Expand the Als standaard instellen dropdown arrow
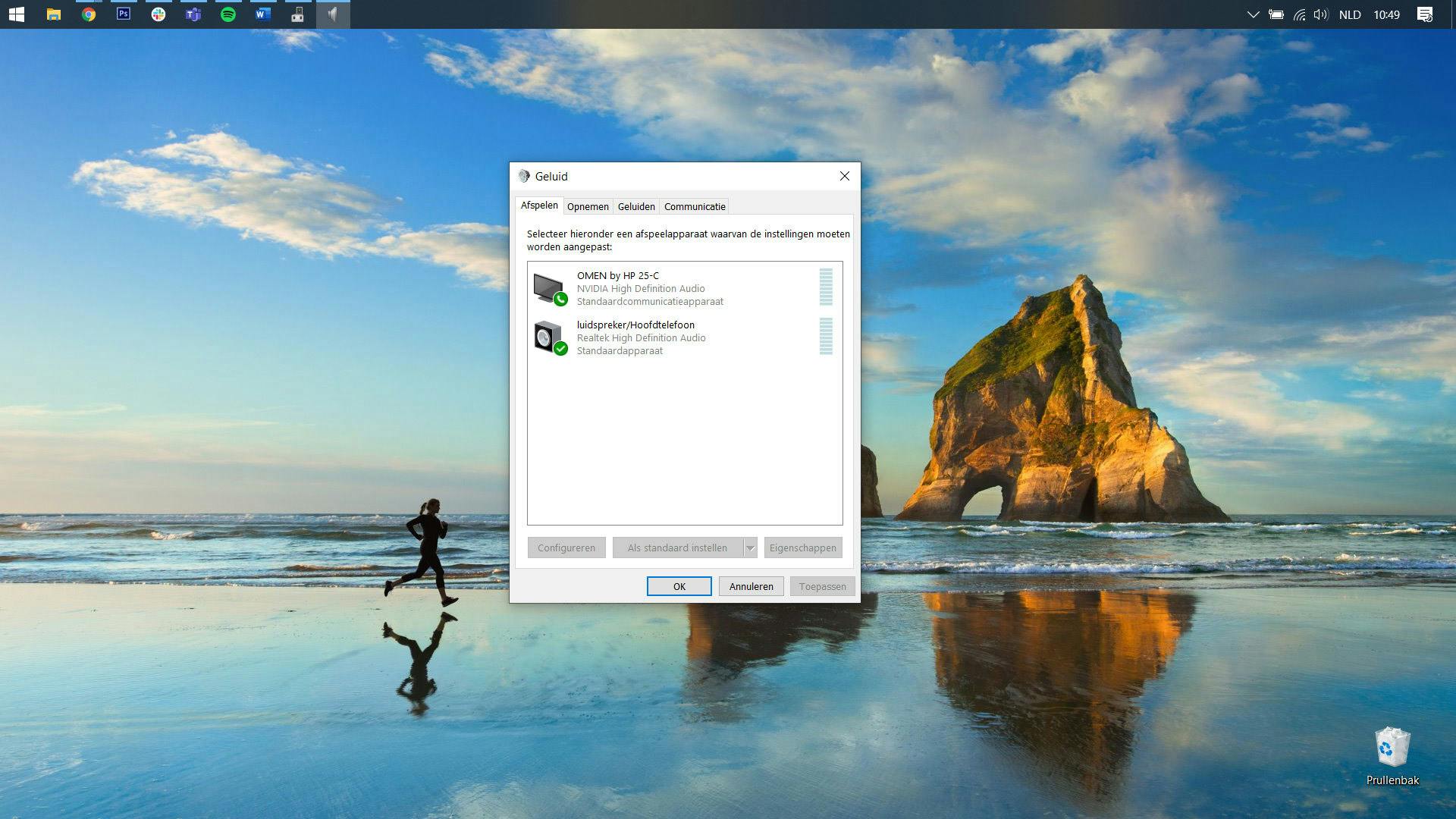 [x=750, y=548]
